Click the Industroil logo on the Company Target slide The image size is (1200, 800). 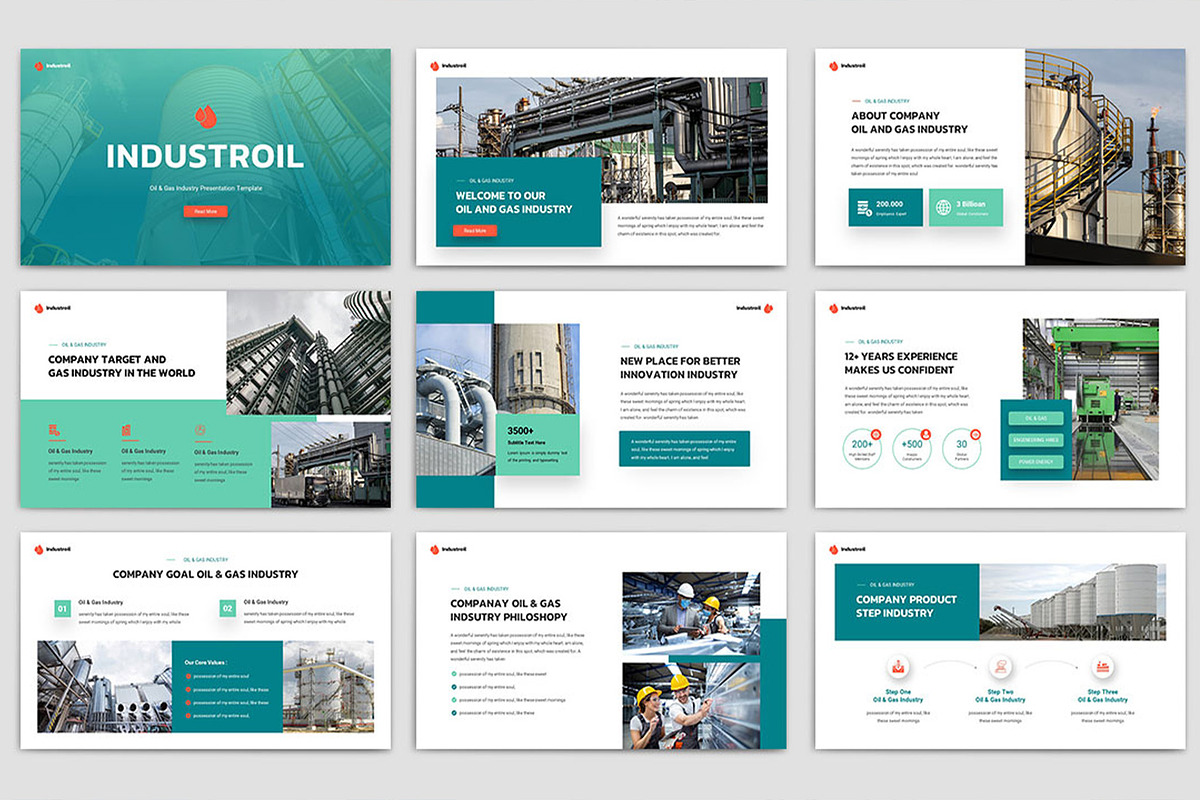(53, 308)
